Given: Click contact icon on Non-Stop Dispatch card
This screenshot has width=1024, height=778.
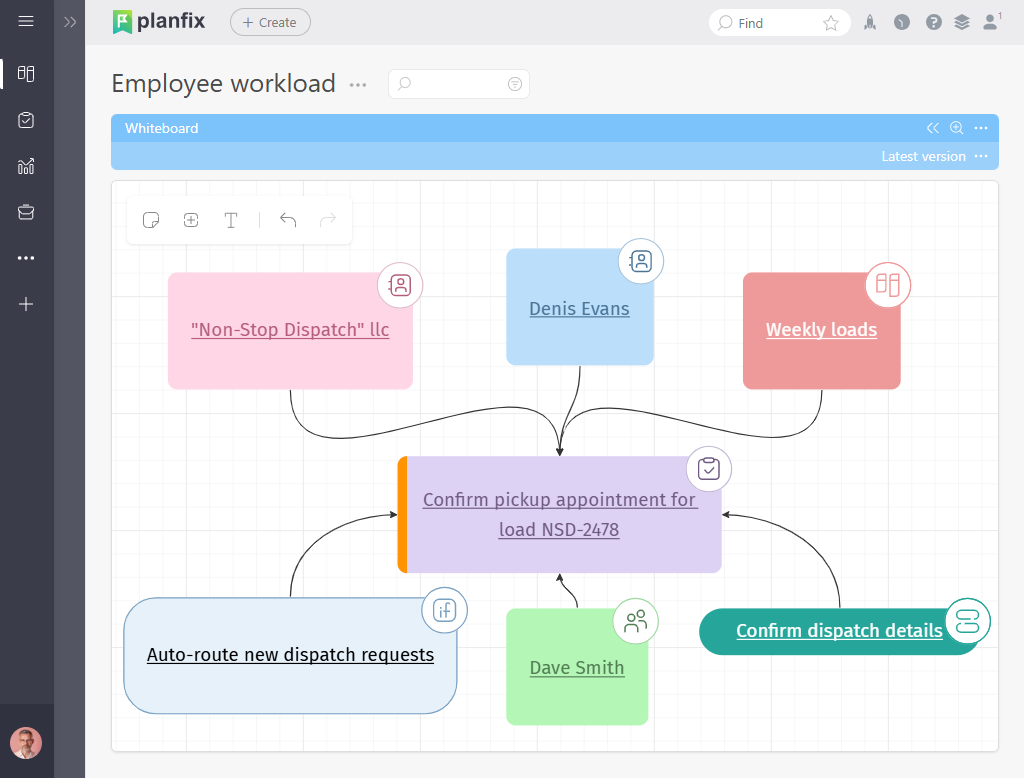Looking at the screenshot, I should click(x=400, y=285).
